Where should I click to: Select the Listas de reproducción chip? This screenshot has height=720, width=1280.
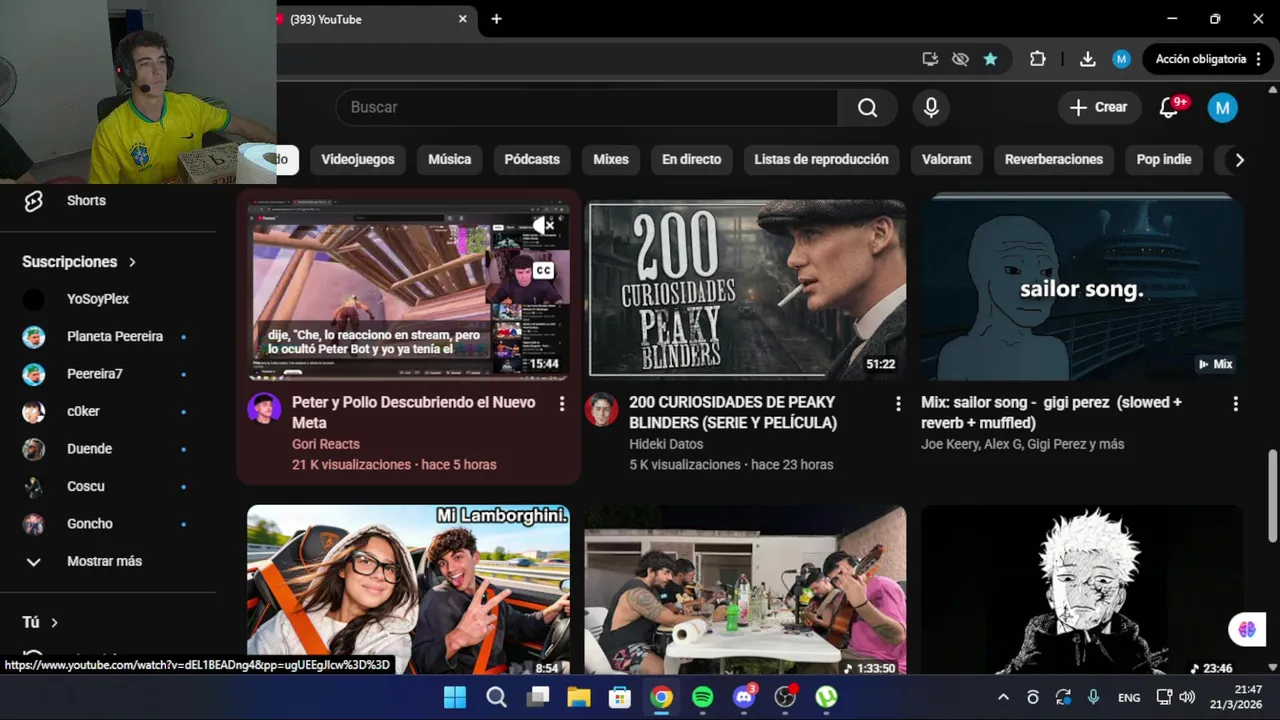[821, 159]
